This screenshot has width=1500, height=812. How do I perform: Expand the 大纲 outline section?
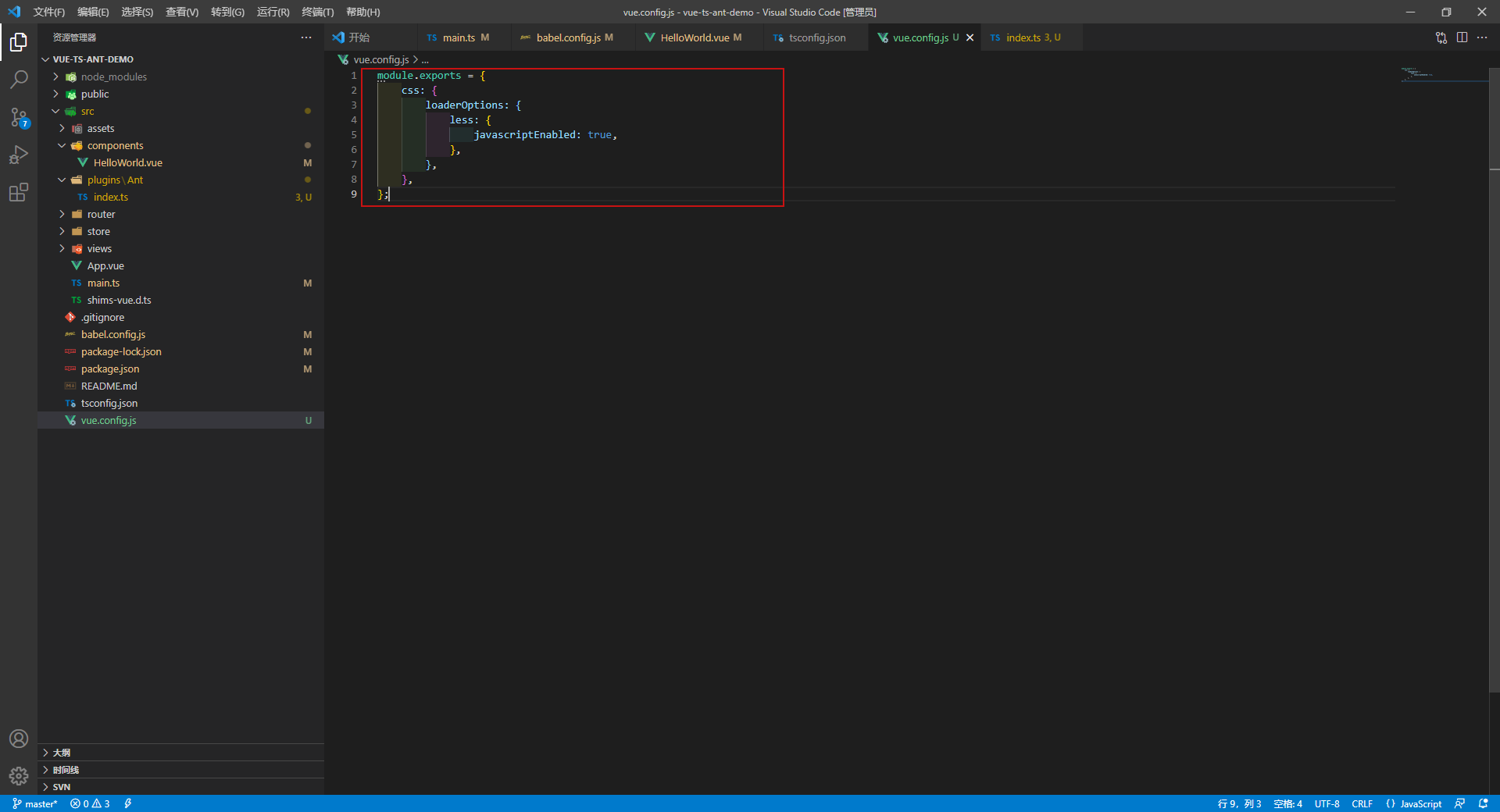[x=180, y=753]
